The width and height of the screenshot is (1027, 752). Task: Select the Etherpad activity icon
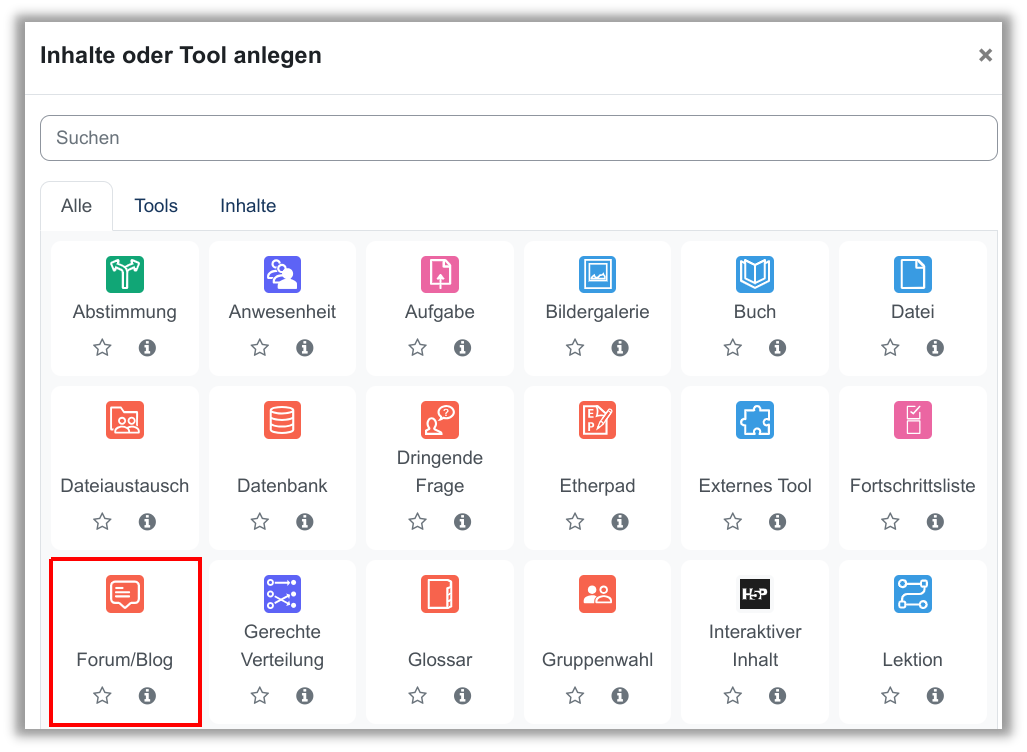point(597,420)
